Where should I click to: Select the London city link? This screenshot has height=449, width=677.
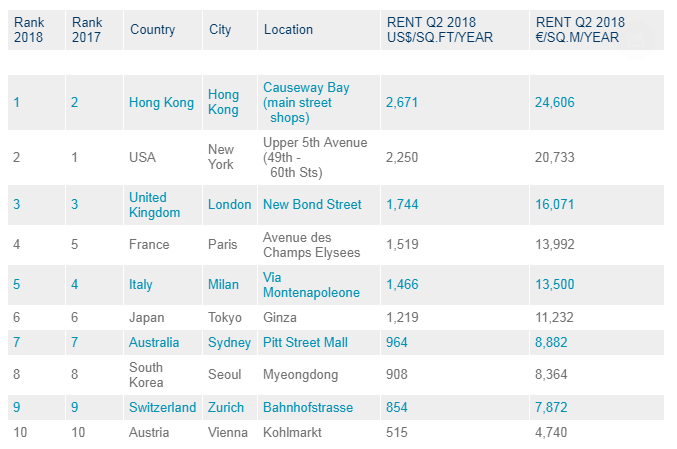click(x=229, y=204)
